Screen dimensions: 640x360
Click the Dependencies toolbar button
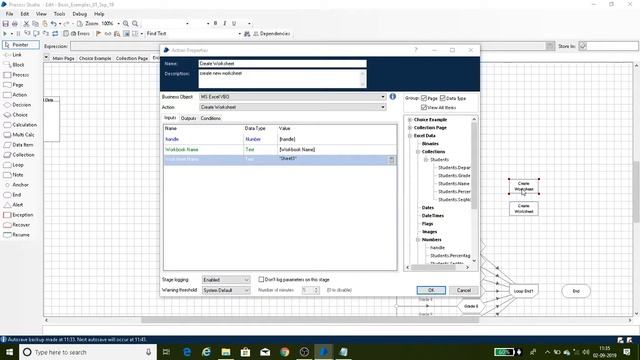coord(272,33)
